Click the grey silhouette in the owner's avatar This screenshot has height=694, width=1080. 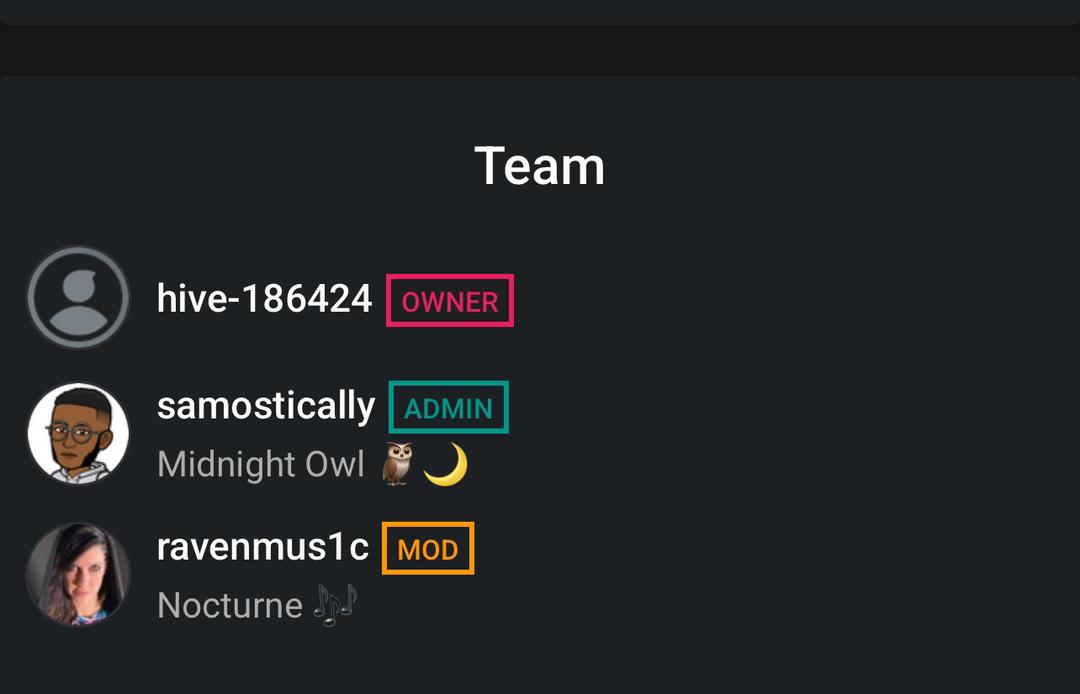tap(78, 305)
